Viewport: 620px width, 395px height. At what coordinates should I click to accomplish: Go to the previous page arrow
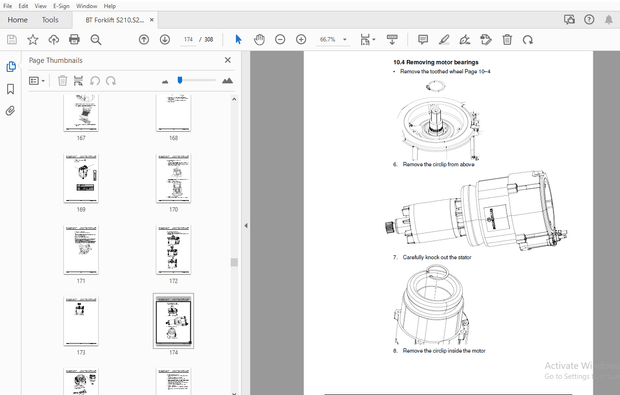[x=144, y=40]
